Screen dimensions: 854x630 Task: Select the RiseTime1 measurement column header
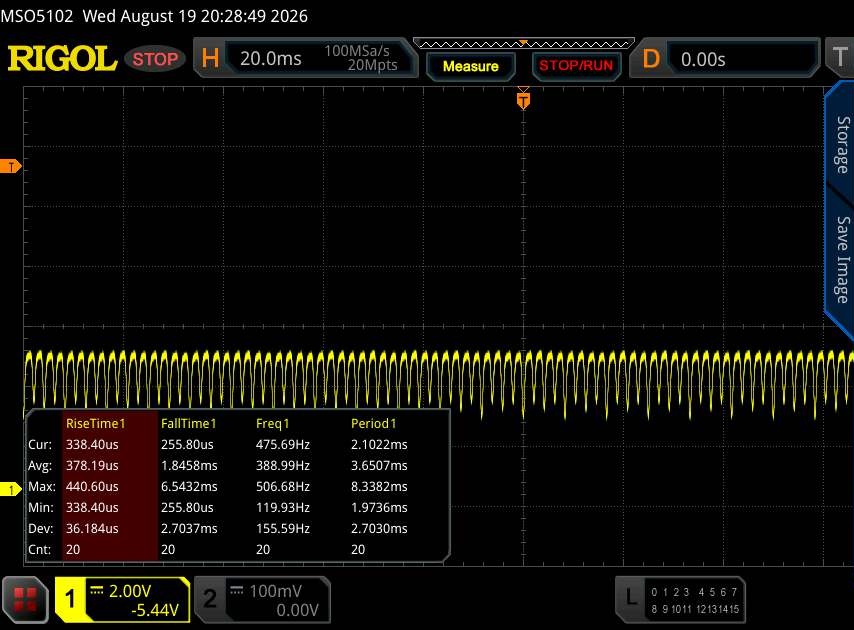pyautogui.click(x=95, y=424)
